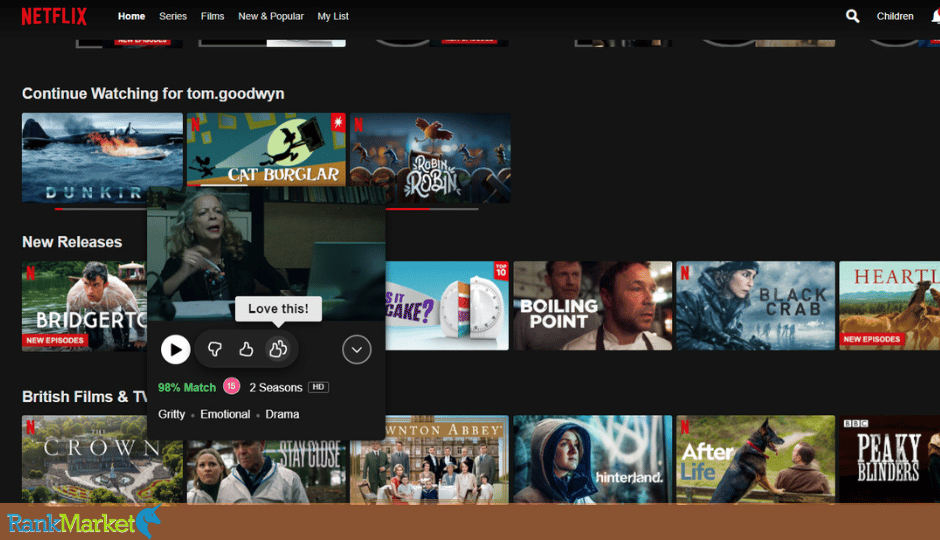The image size is (940, 540).
Task: Open the After Life thumbnail
Action: (x=755, y=459)
